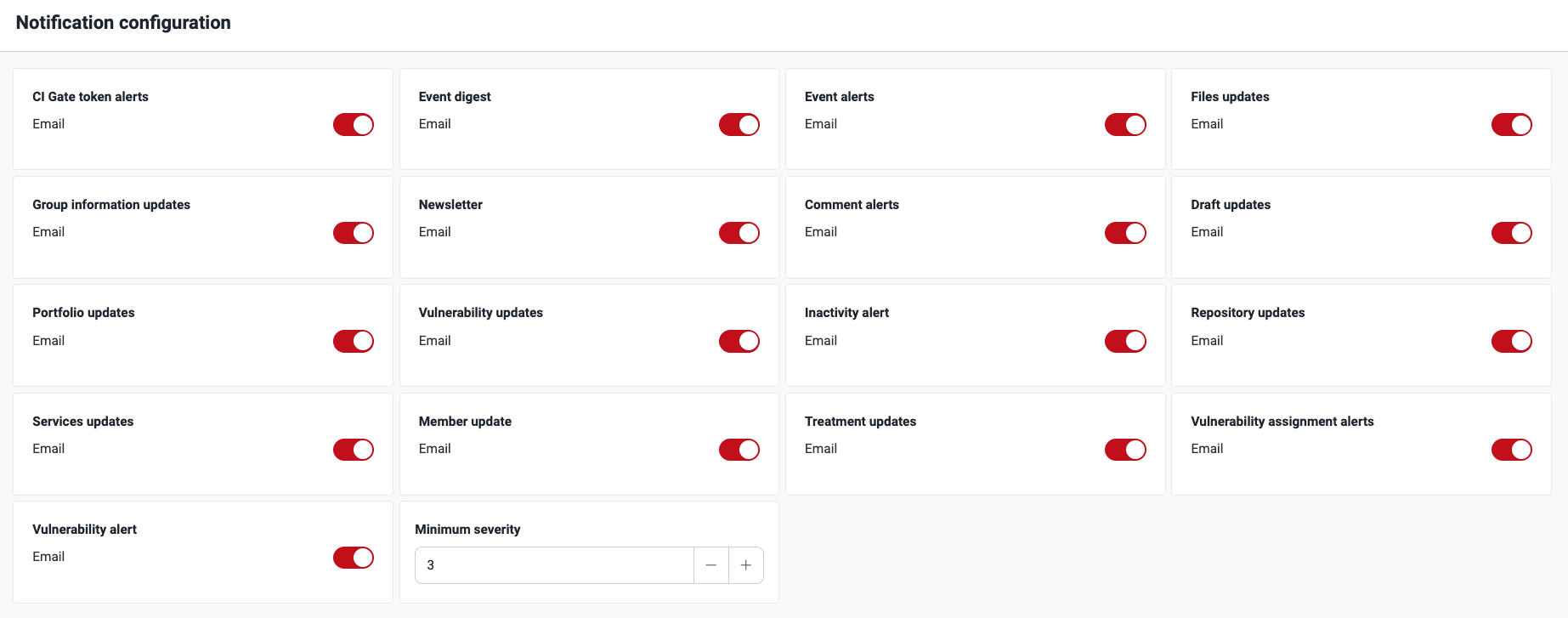Disable the Inactivity alert email switch
This screenshot has height=618, width=1568.
1125,341
